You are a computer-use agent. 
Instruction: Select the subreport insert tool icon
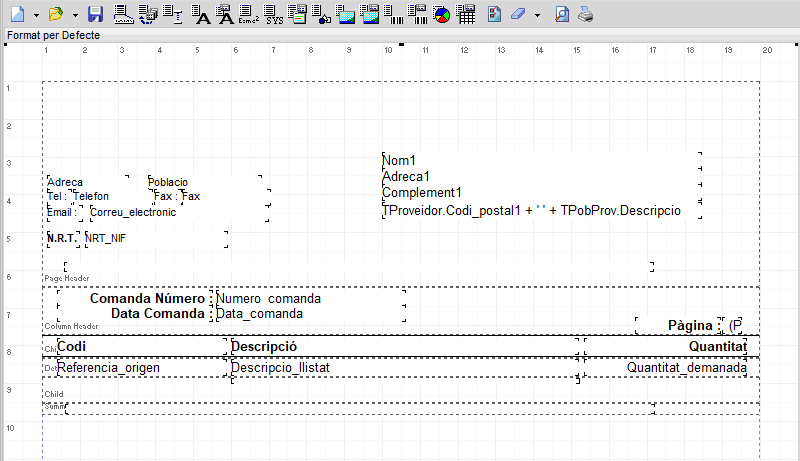click(x=148, y=14)
